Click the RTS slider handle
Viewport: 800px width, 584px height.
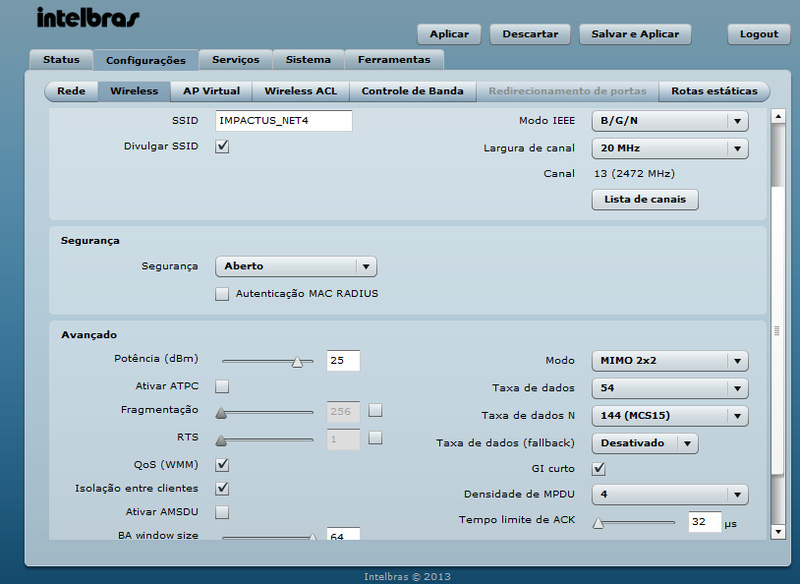point(221,441)
